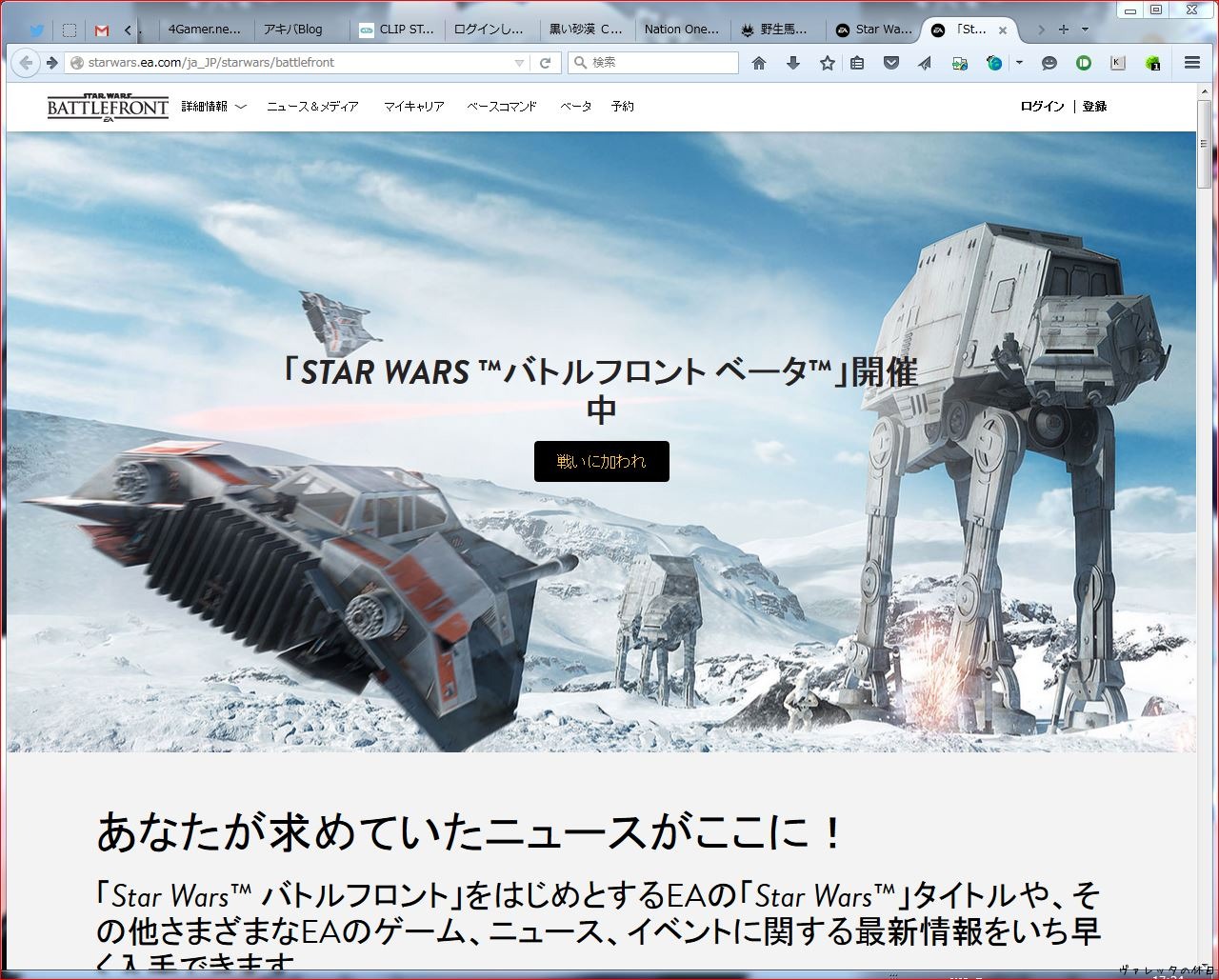Click the green circular Pushbullet icon
The height and width of the screenshot is (980, 1219).
(x=1084, y=63)
